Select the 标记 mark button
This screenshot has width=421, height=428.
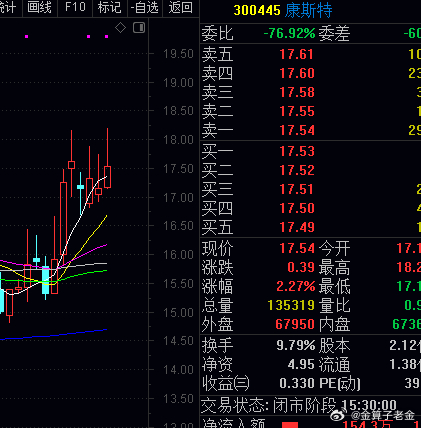point(110,7)
